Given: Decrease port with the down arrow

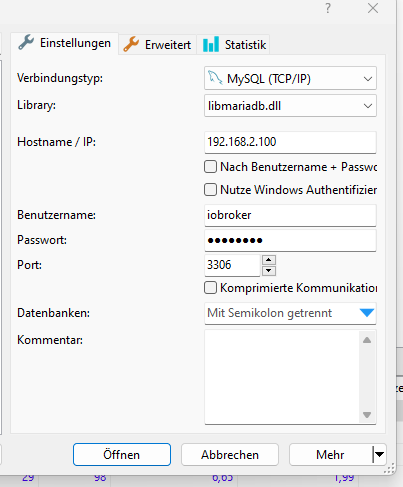Looking at the screenshot, I should (x=269, y=271).
